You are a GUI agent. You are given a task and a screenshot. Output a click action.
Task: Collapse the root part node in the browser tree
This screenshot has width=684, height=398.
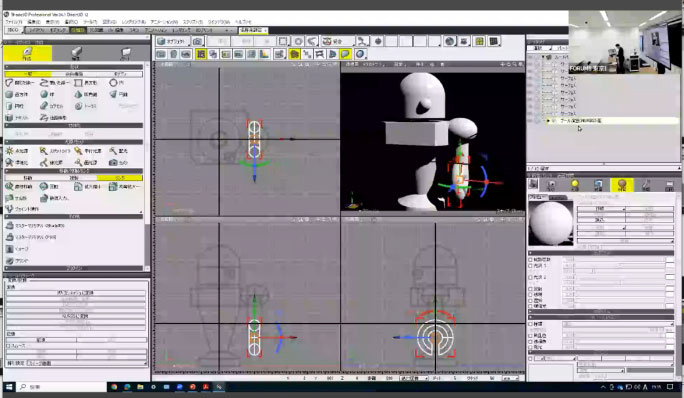coord(543,57)
